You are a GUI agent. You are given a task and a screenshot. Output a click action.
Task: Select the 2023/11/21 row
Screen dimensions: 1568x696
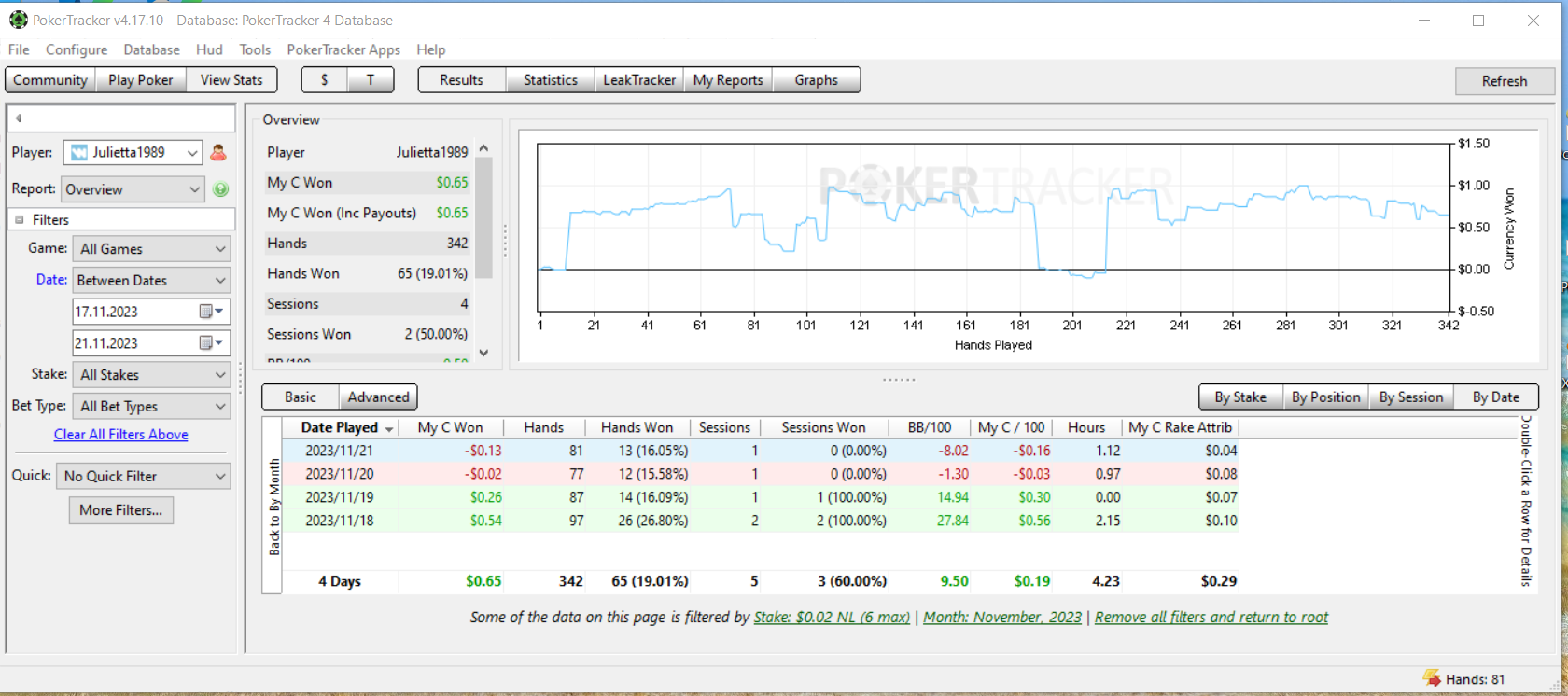761,451
